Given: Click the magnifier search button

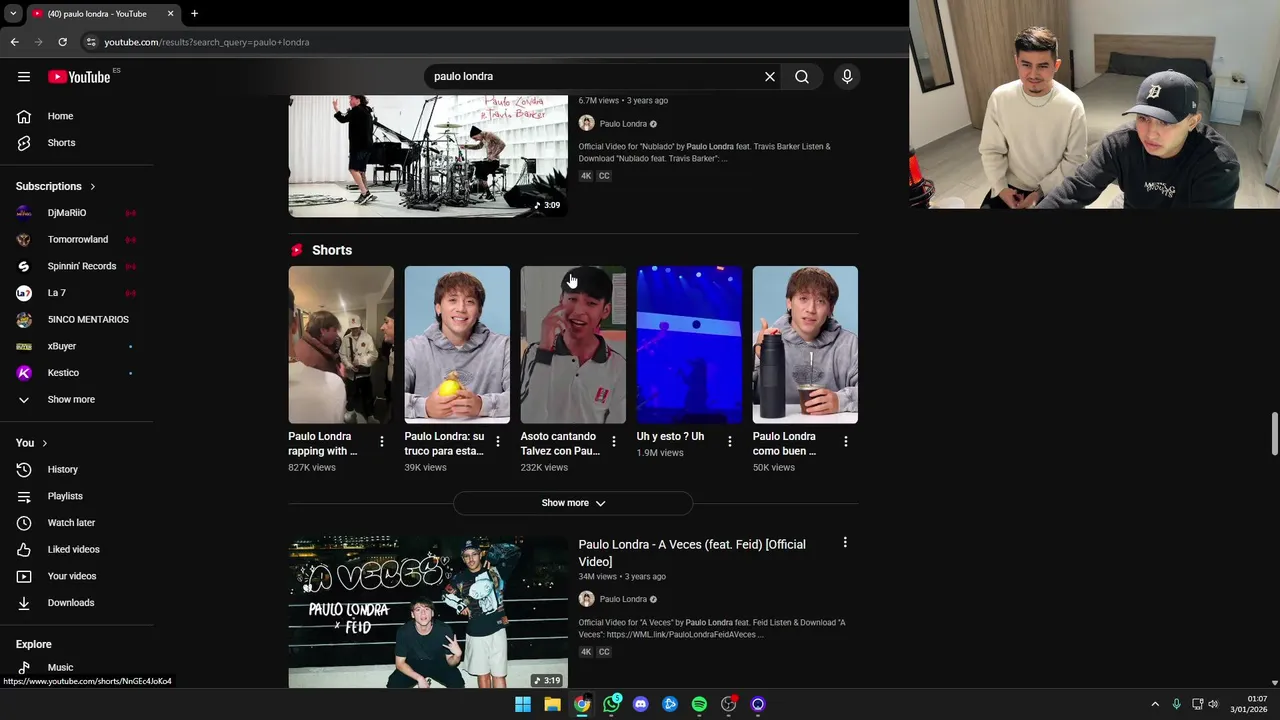Looking at the screenshot, I should tap(802, 77).
